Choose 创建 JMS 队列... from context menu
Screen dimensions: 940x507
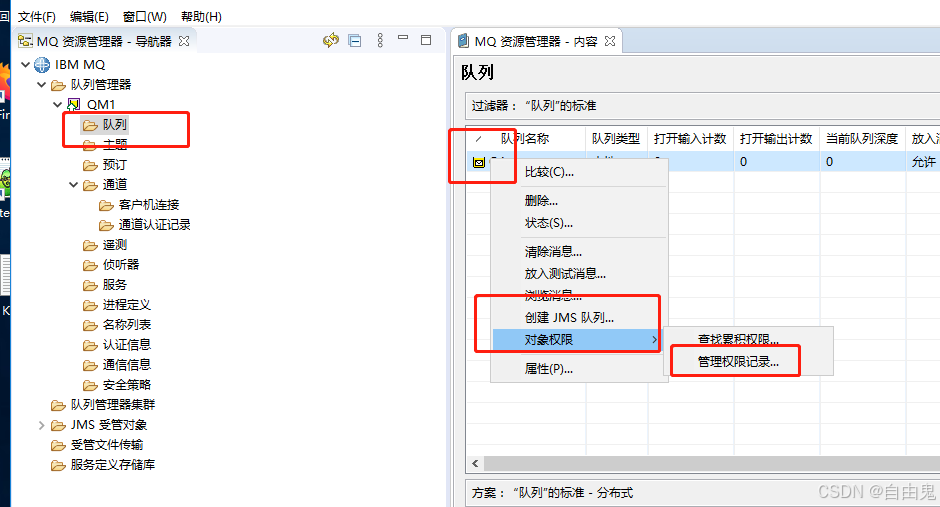(x=580, y=318)
